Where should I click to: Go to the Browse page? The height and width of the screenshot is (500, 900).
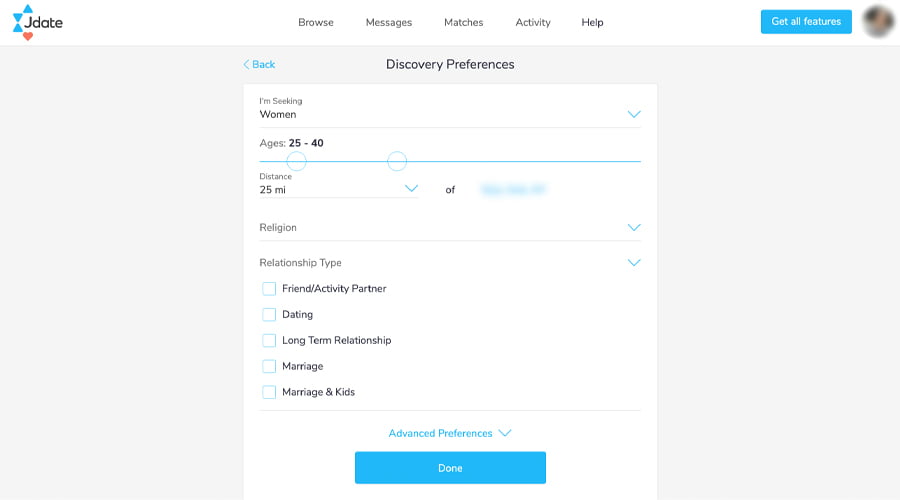(x=316, y=22)
